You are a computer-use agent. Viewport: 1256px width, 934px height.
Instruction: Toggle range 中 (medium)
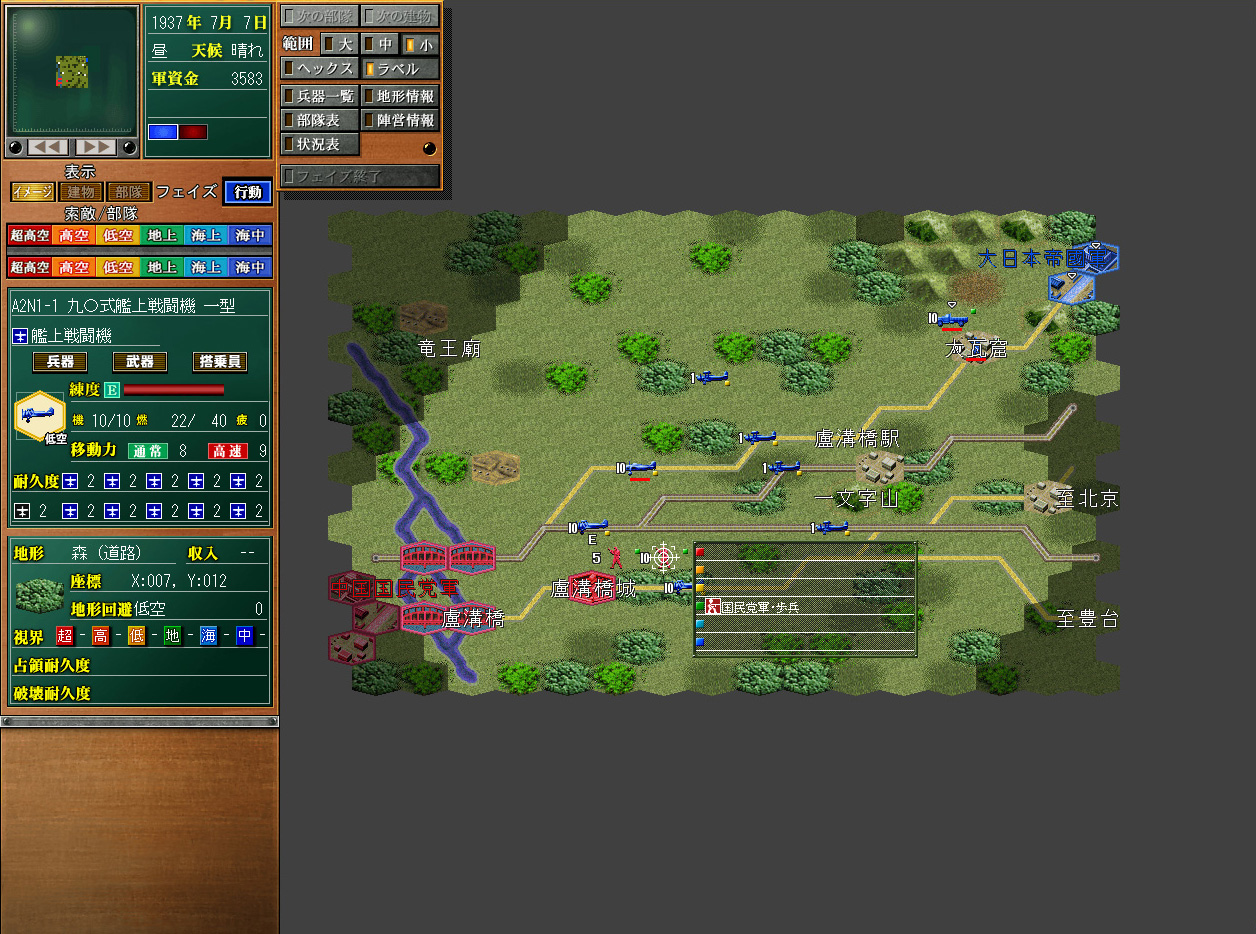tap(379, 44)
